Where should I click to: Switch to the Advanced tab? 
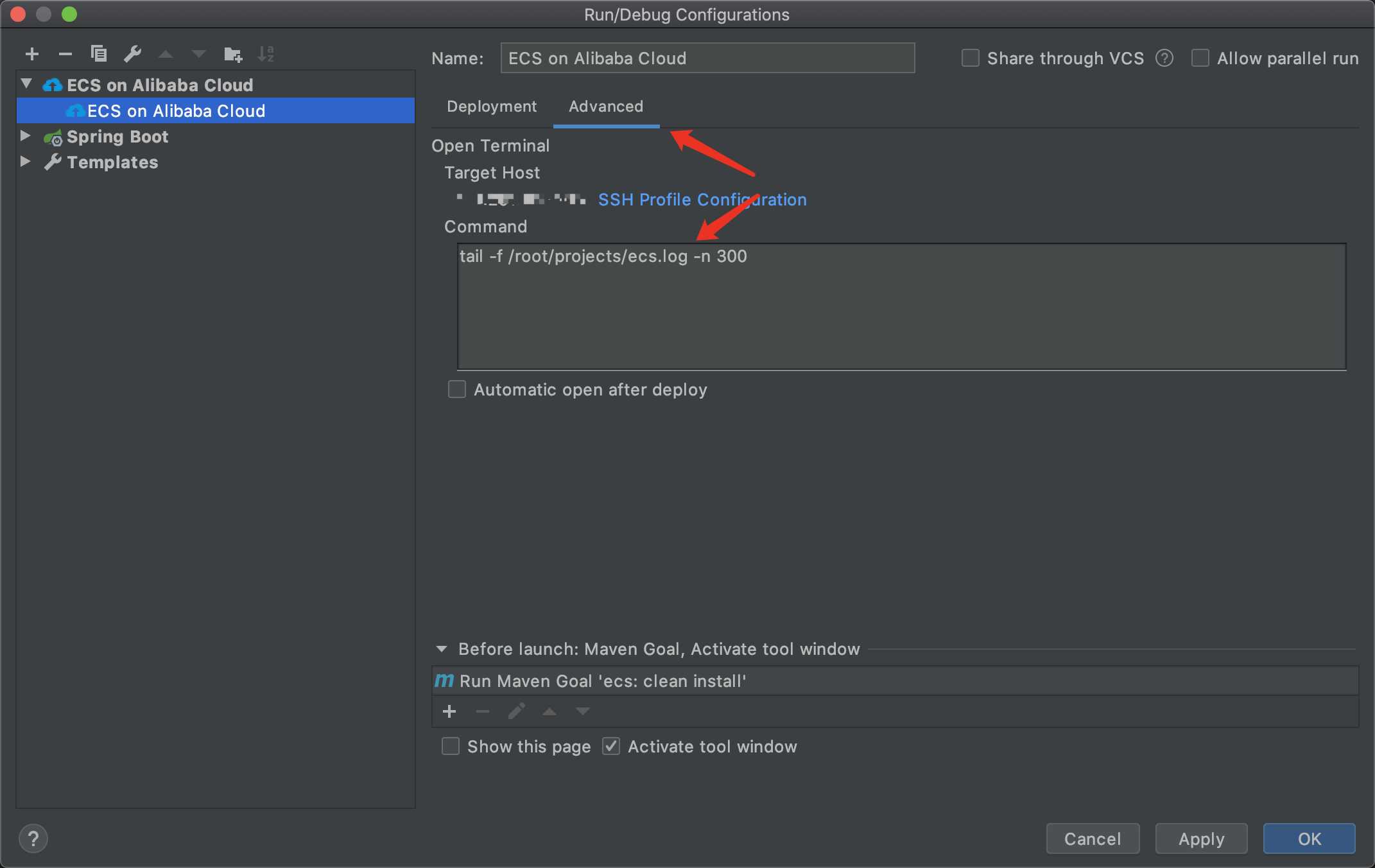[605, 106]
